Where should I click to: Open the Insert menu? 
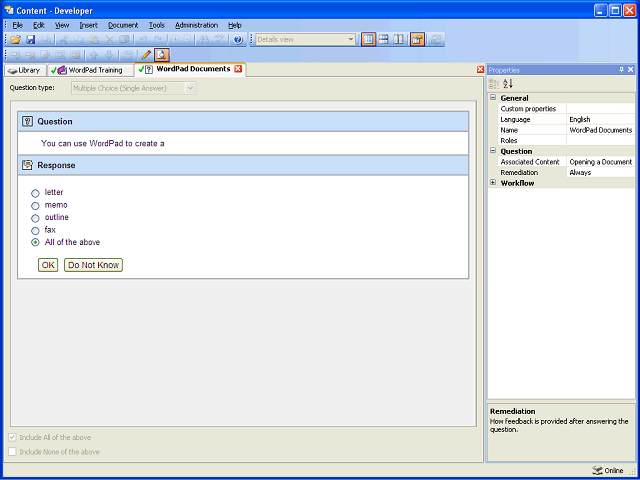[89, 25]
